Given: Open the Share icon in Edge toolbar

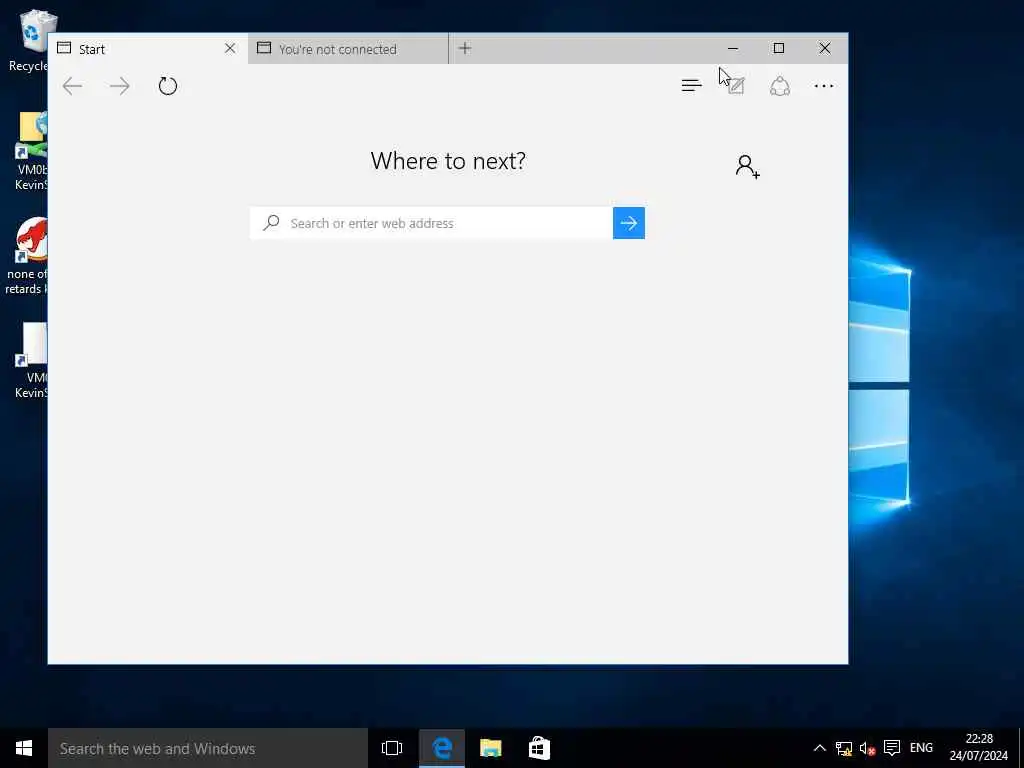Looking at the screenshot, I should coord(780,86).
